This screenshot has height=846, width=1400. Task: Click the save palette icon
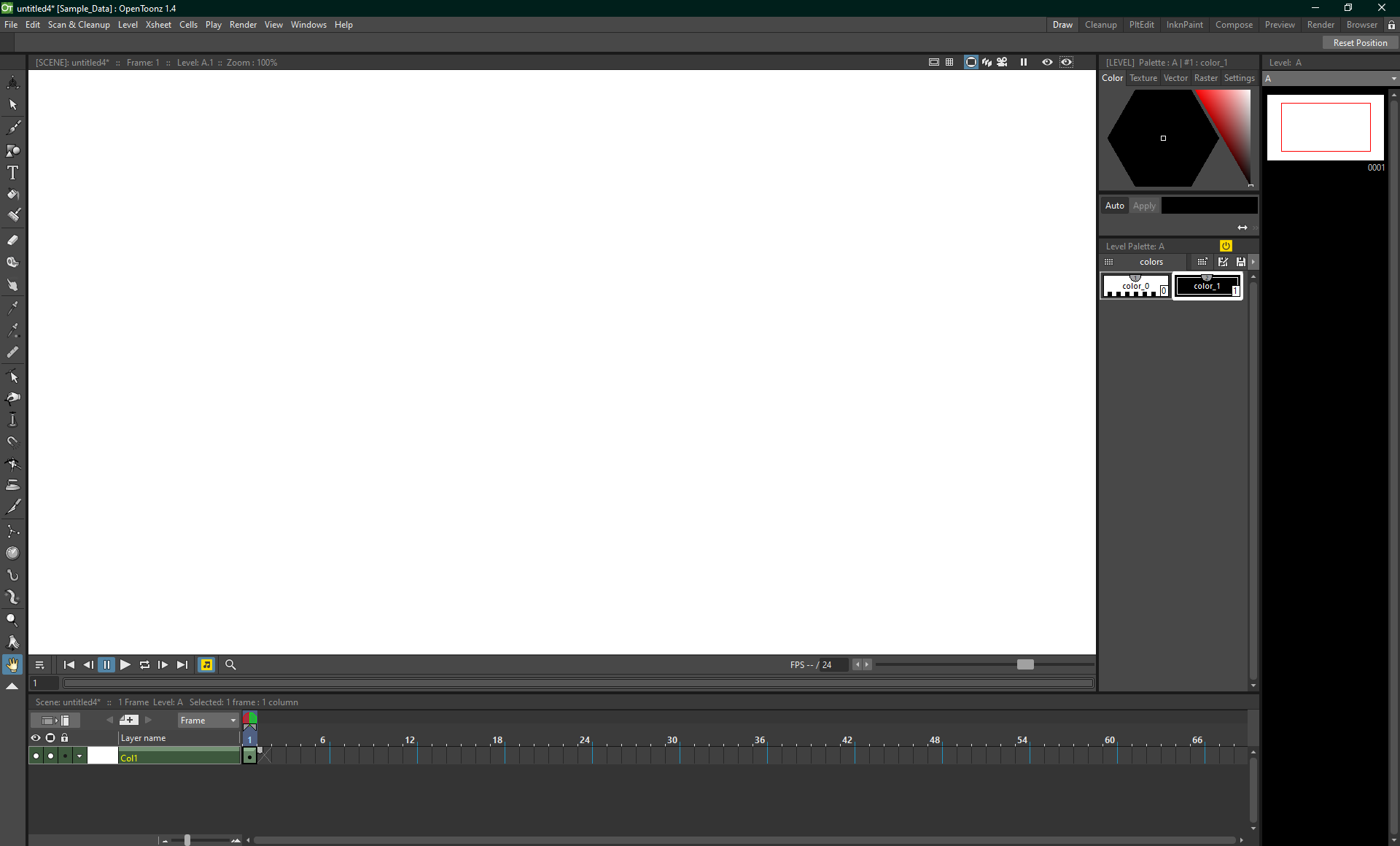point(1240,262)
